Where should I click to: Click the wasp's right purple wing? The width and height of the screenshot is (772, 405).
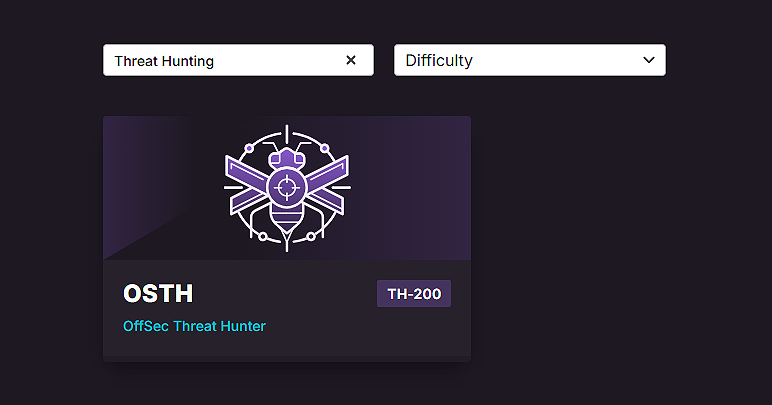[x=327, y=183]
